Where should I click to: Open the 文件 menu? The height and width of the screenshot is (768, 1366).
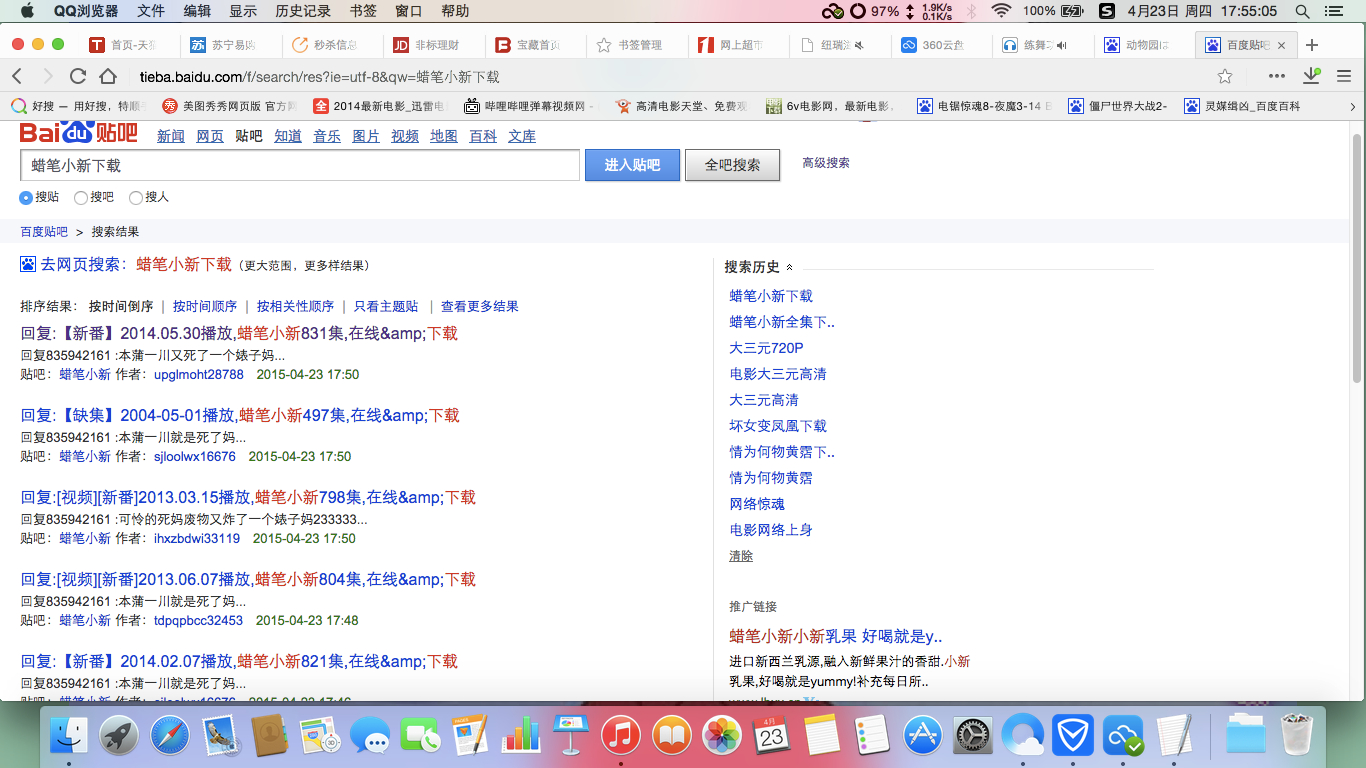click(x=151, y=11)
